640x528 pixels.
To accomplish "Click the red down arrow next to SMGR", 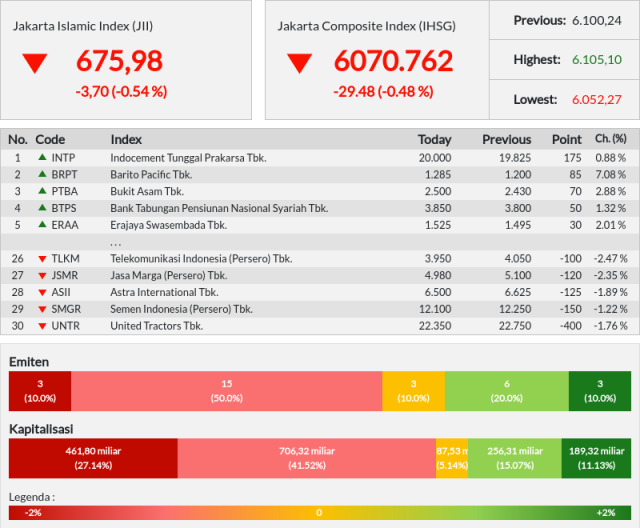I will pyautogui.click(x=42, y=309).
